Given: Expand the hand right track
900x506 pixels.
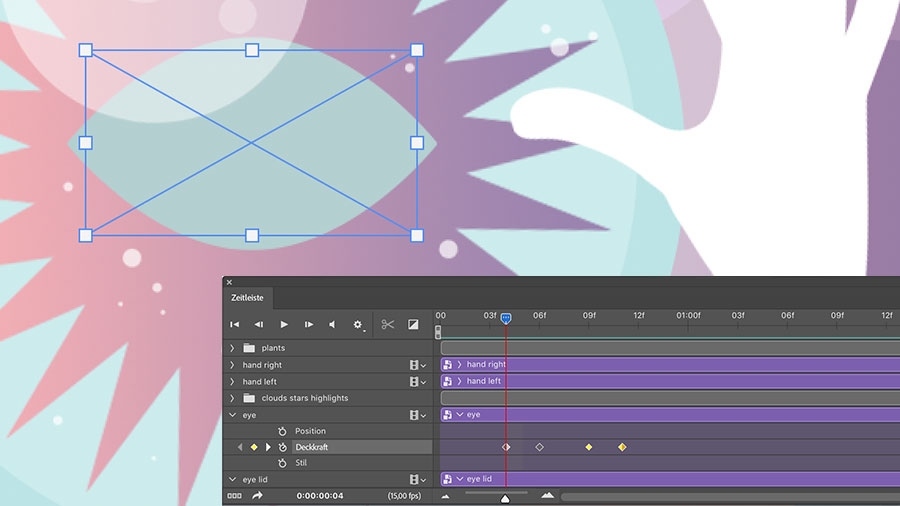Looking at the screenshot, I should tap(232, 365).
